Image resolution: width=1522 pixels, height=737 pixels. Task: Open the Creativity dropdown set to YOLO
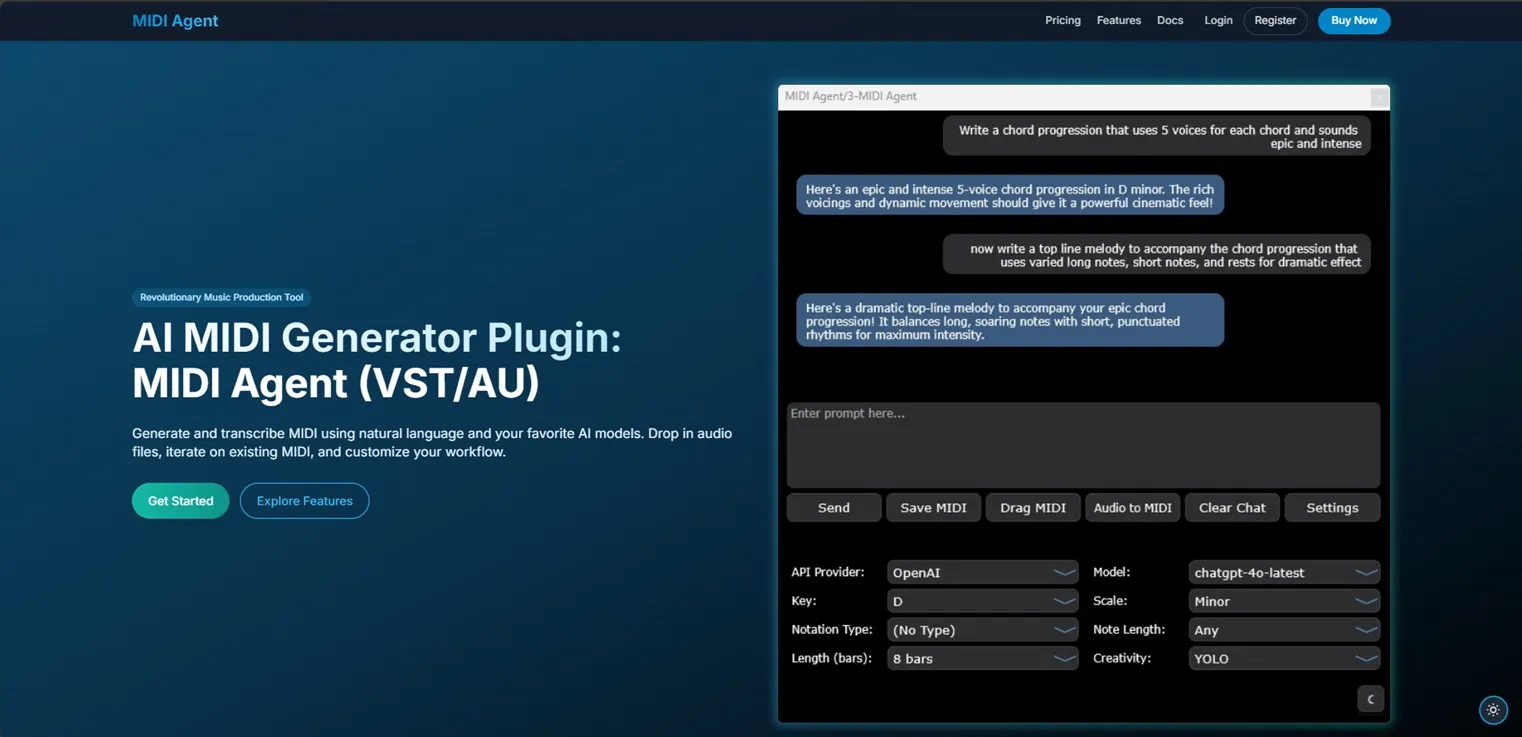pos(1284,658)
